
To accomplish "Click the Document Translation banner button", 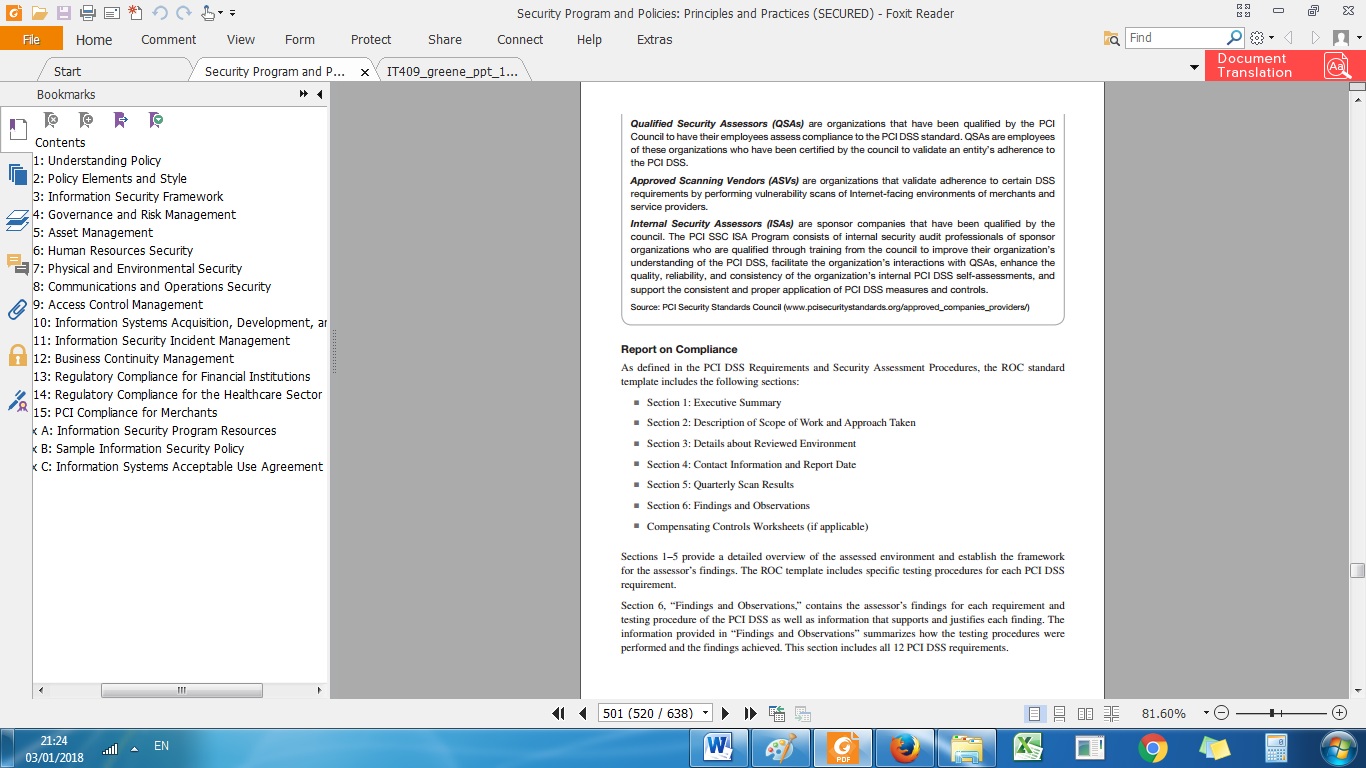I will pyautogui.click(x=1278, y=66).
